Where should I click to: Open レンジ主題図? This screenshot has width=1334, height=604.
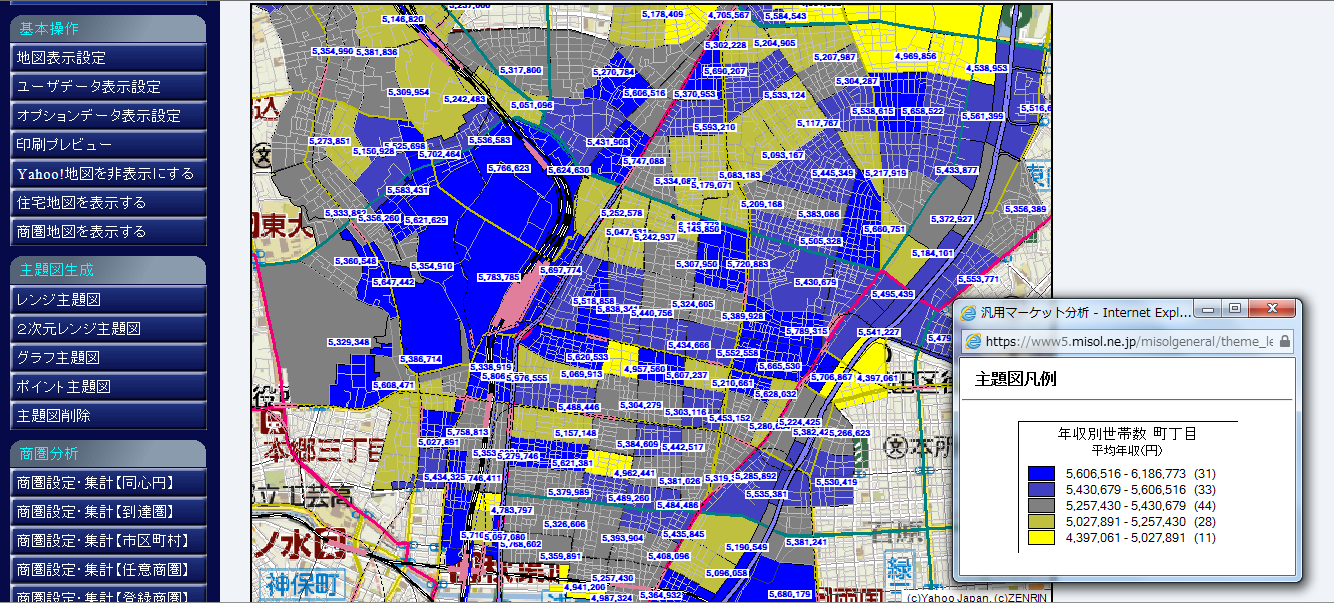click(x=108, y=300)
